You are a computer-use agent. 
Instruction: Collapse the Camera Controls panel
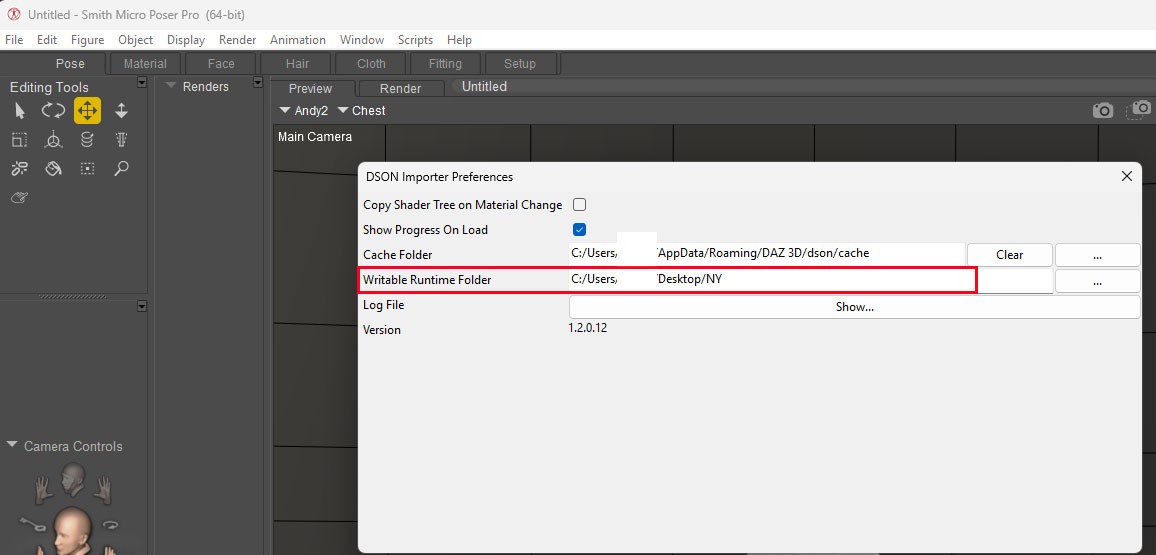point(12,445)
